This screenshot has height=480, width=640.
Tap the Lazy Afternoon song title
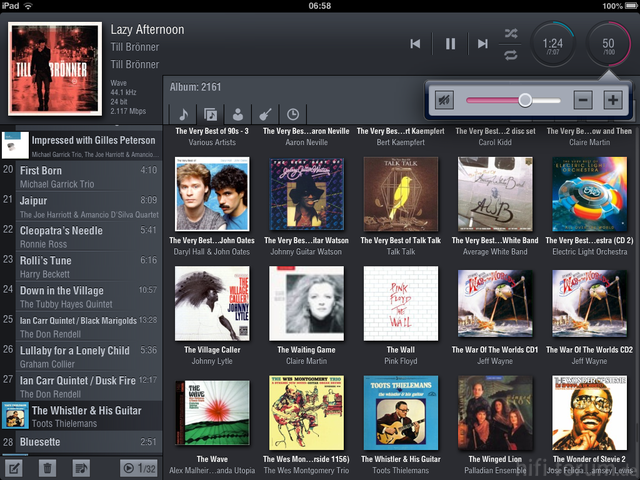[x=147, y=29]
